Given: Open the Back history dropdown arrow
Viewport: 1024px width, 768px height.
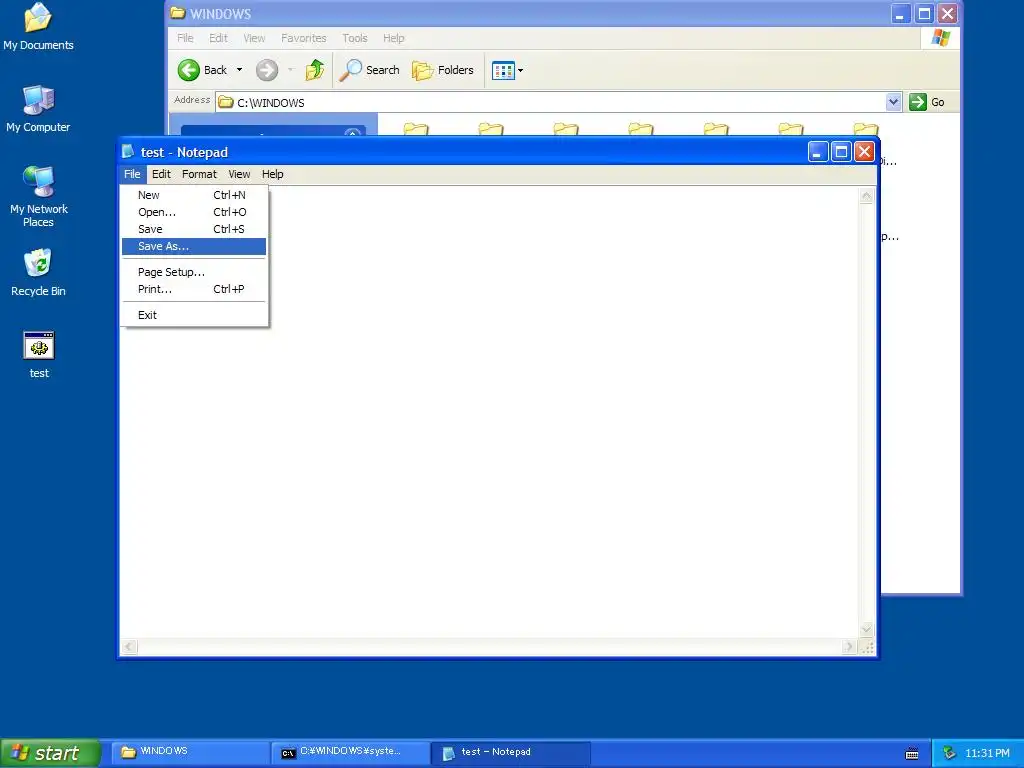Looking at the screenshot, I should point(240,70).
